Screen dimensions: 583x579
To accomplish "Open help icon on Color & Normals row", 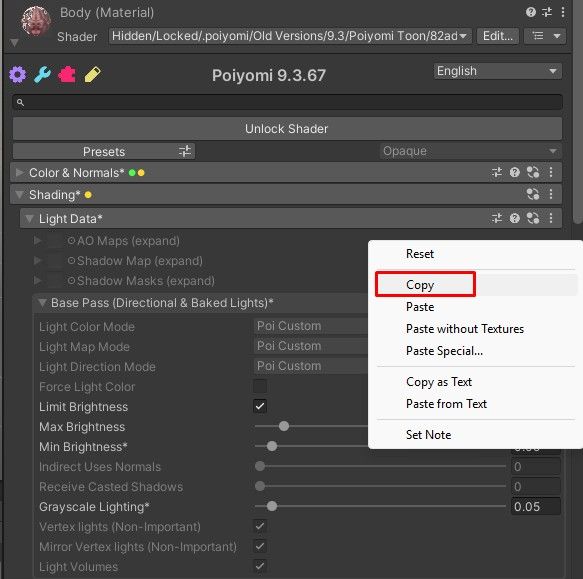I will [x=515, y=172].
